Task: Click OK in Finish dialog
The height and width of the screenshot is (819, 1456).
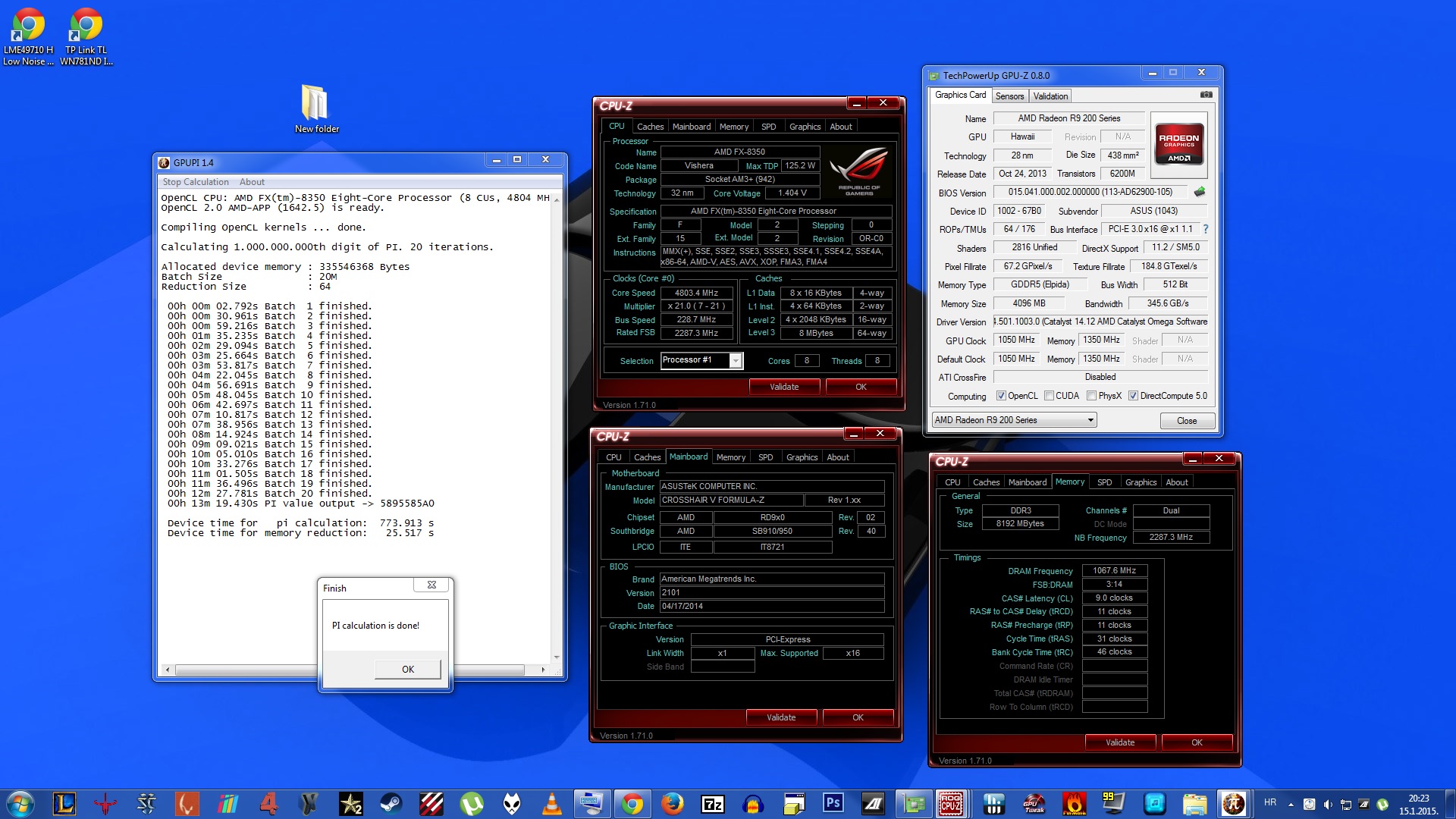Action: pyautogui.click(x=408, y=669)
